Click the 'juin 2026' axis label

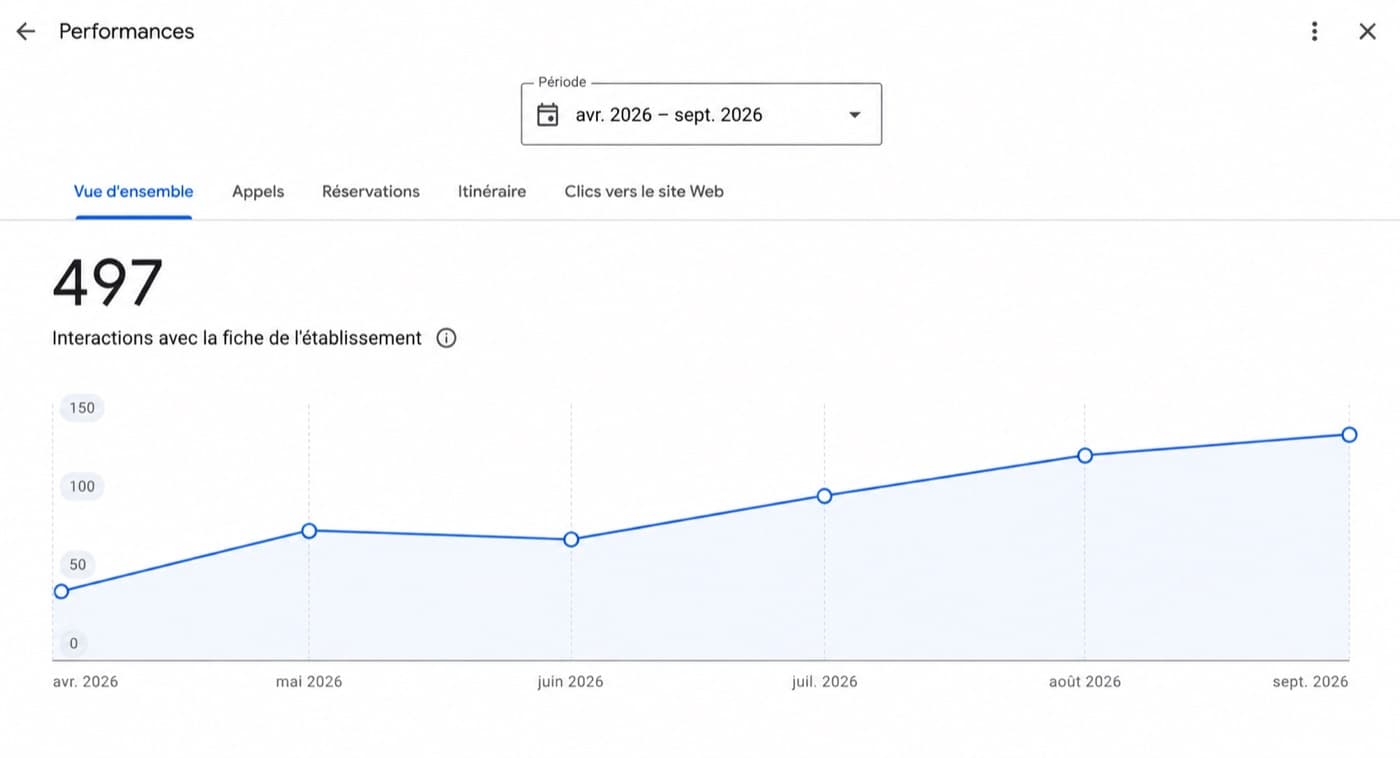click(x=570, y=681)
